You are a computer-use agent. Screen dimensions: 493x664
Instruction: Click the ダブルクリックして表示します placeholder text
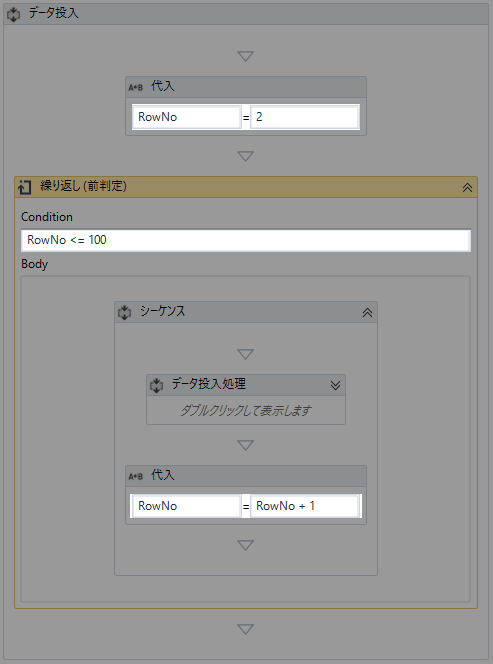246,410
